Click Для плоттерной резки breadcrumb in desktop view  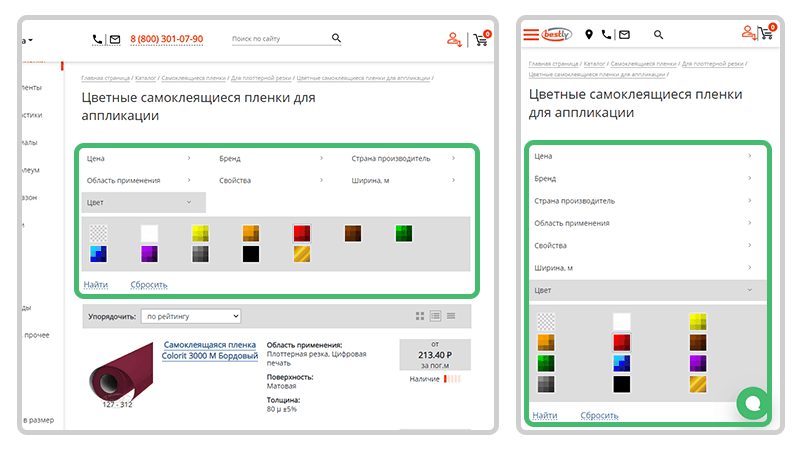(261, 78)
